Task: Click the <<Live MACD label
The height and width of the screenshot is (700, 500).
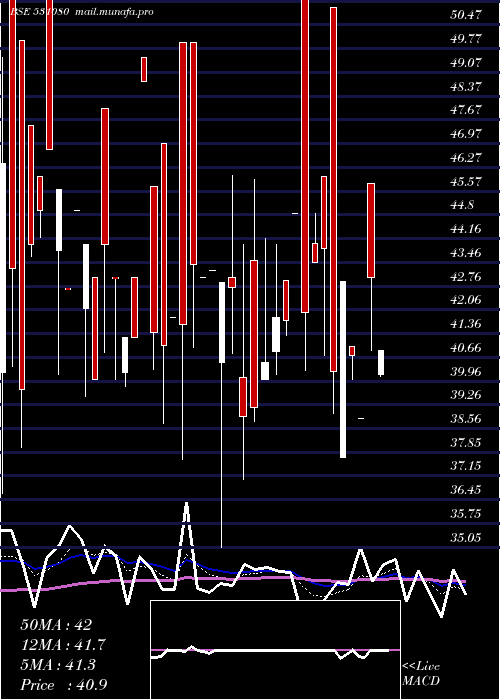Action: click(421, 674)
